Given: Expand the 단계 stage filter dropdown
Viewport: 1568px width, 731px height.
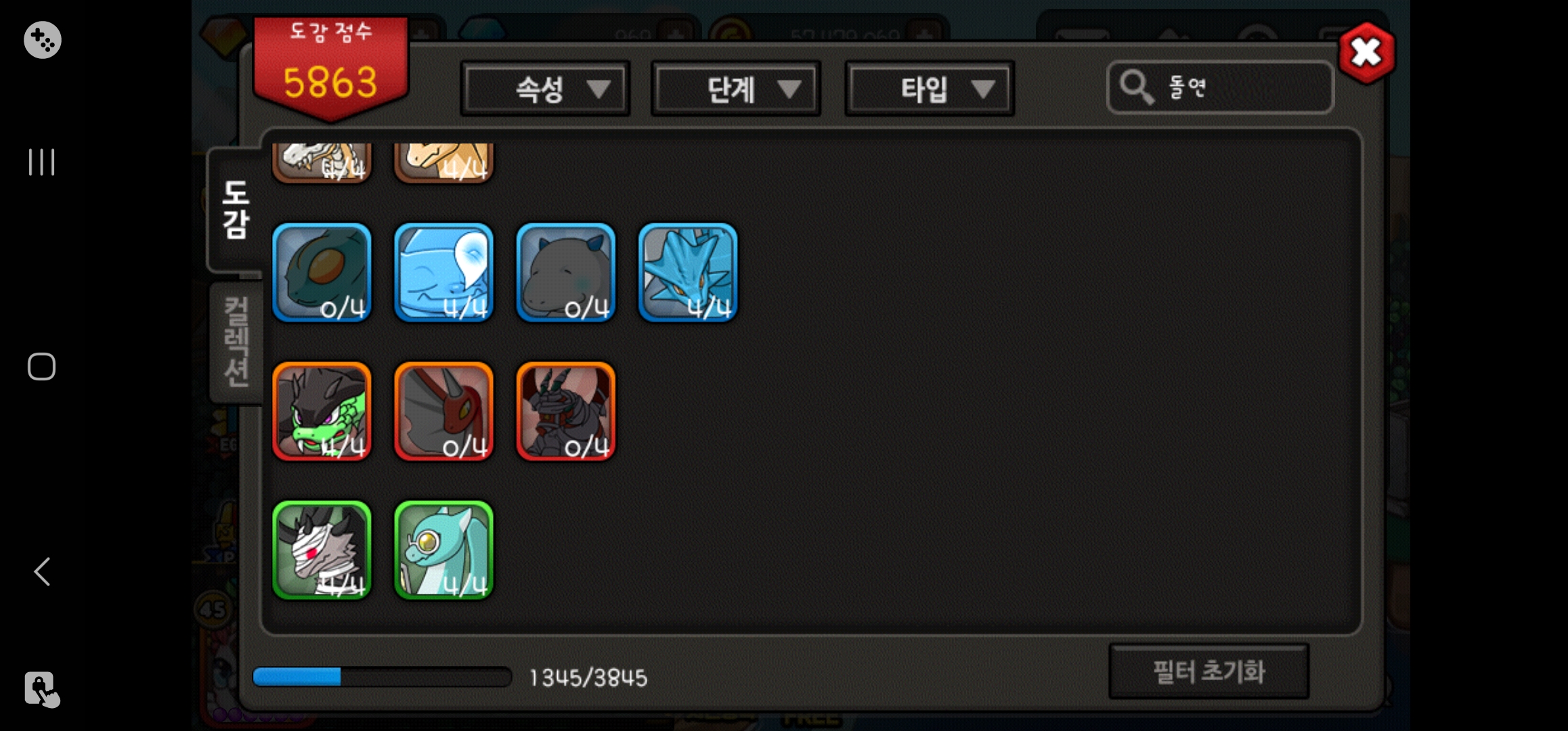Looking at the screenshot, I should tap(736, 89).
